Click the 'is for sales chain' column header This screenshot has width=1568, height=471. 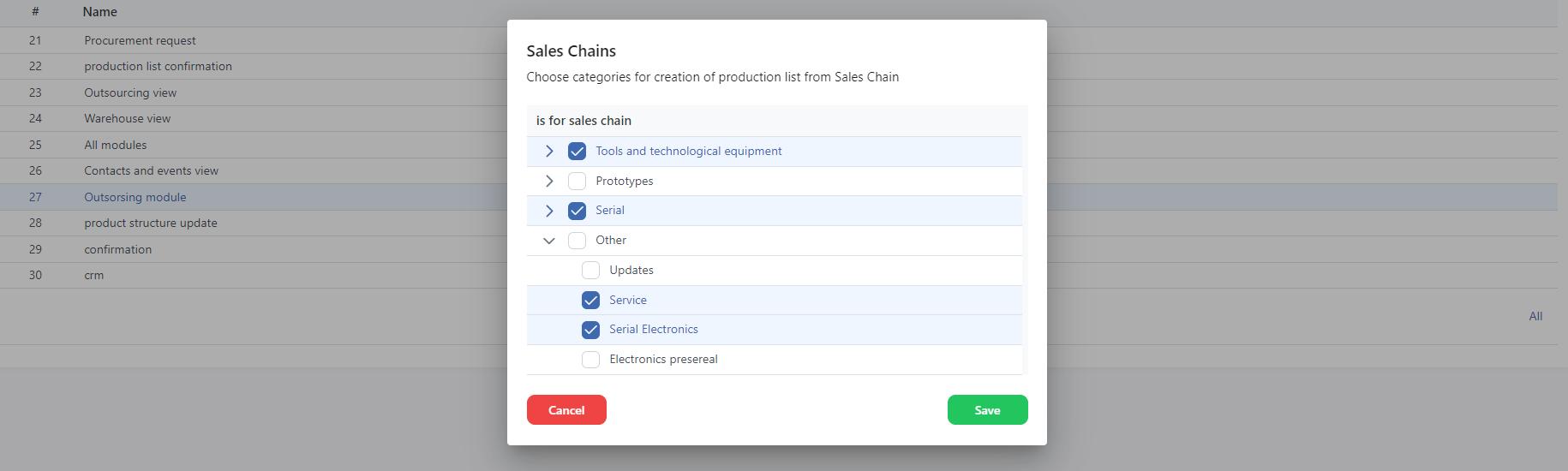(x=584, y=121)
